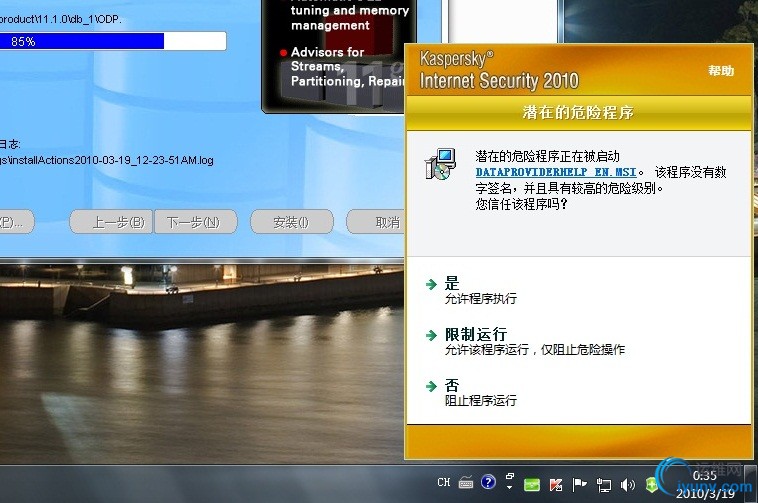Click the installActions log file path text

(x=107, y=160)
